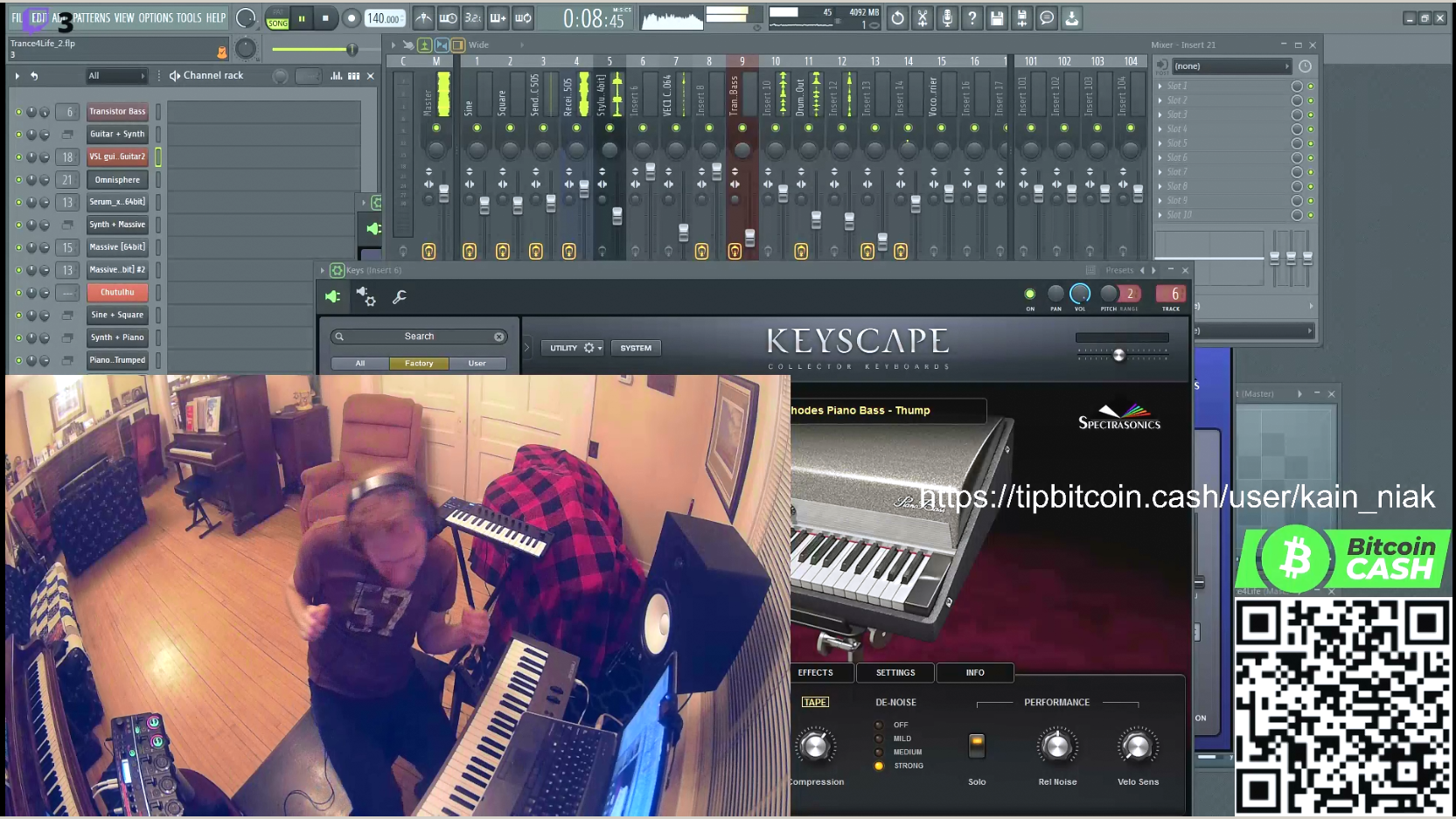This screenshot has height=819, width=1456.
Task: Mute the Transistor Bass channel
Action: pos(18,112)
